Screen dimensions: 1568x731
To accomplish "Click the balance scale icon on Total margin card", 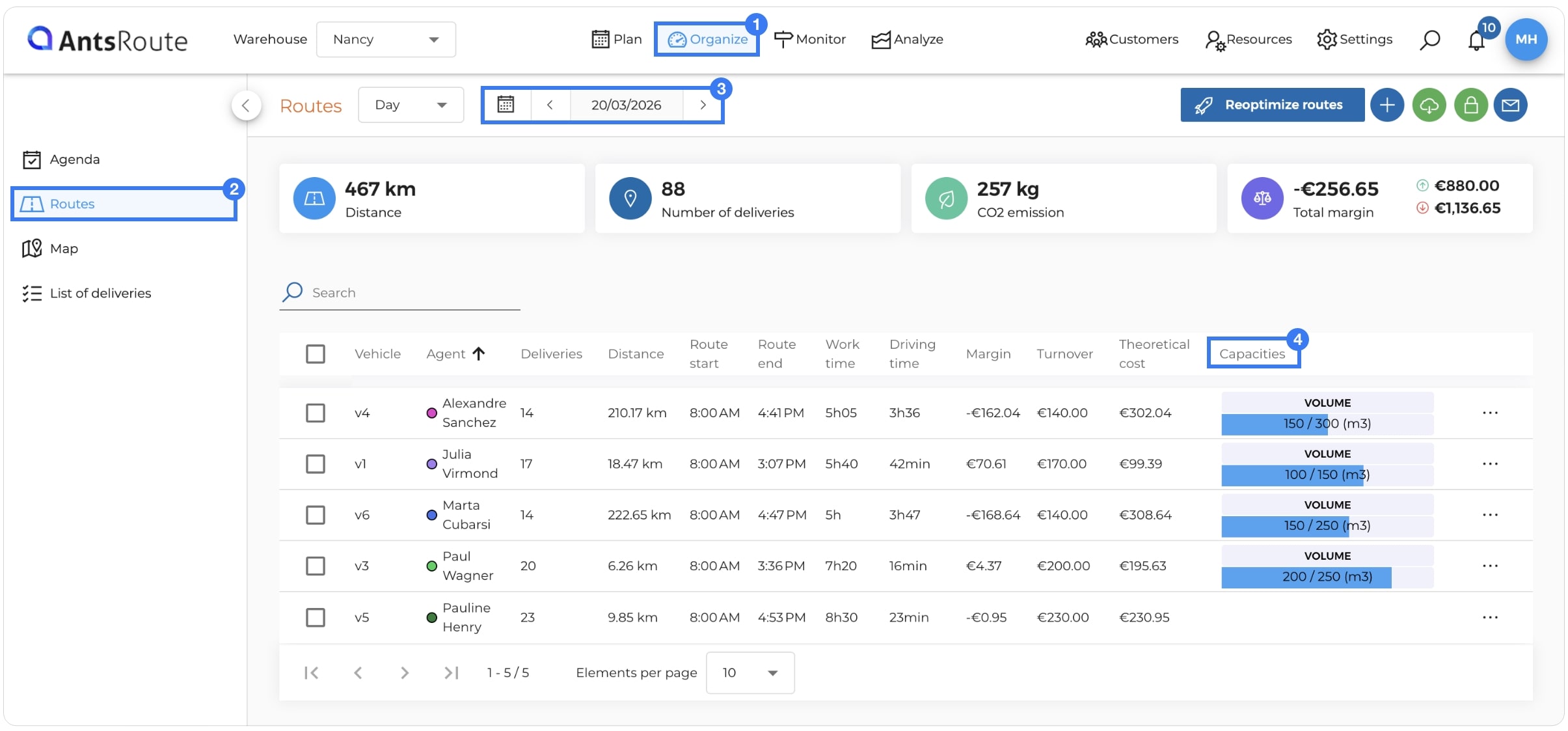I will point(1262,198).
